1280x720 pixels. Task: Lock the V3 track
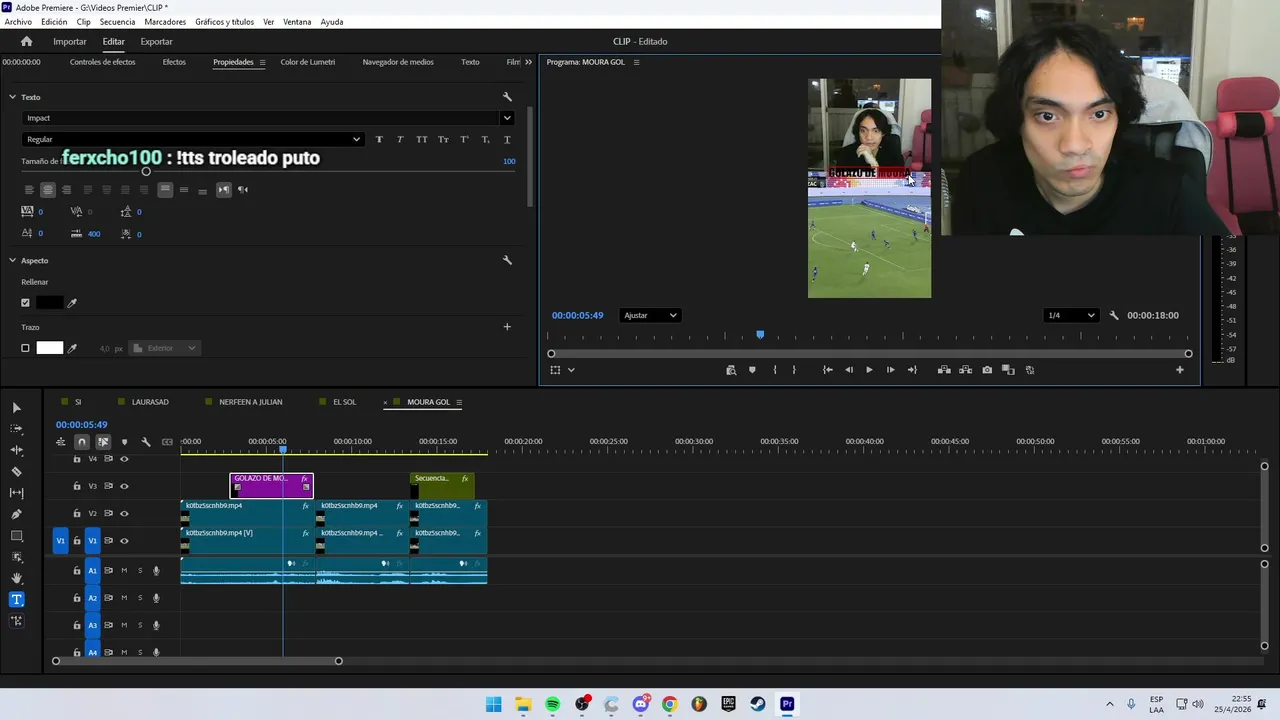pyautogui.click(x=77, y=486)
